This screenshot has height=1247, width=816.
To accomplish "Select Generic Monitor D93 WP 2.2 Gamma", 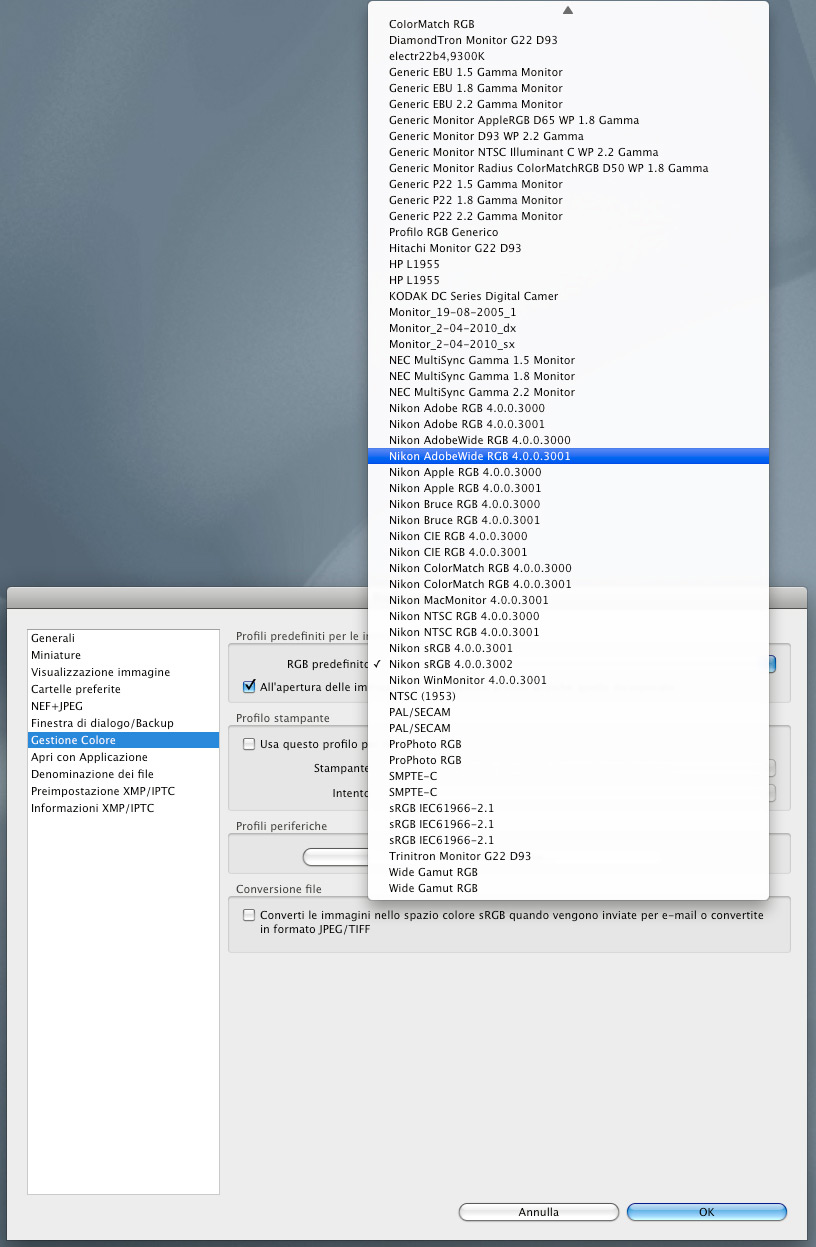I will point(568,136).
